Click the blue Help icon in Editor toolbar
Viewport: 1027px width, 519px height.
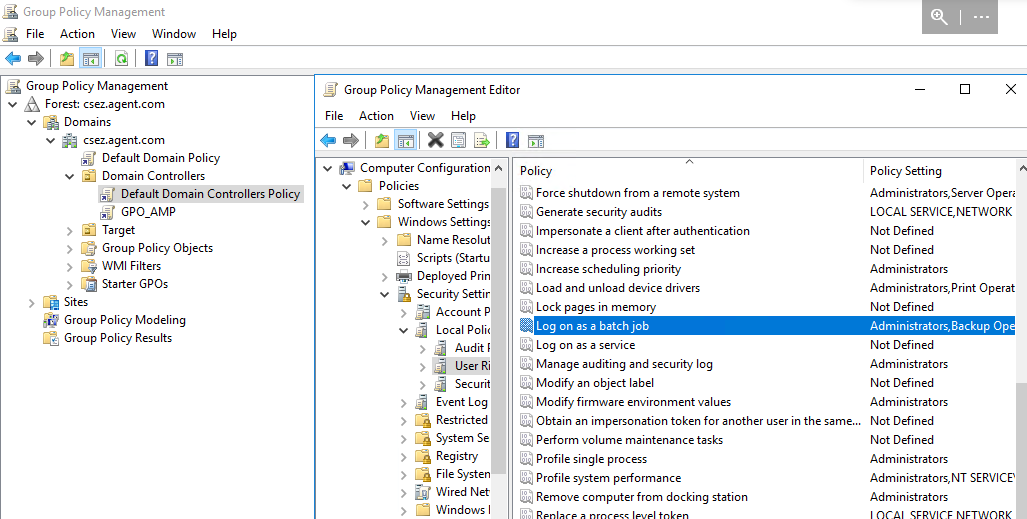pos(512,141)
